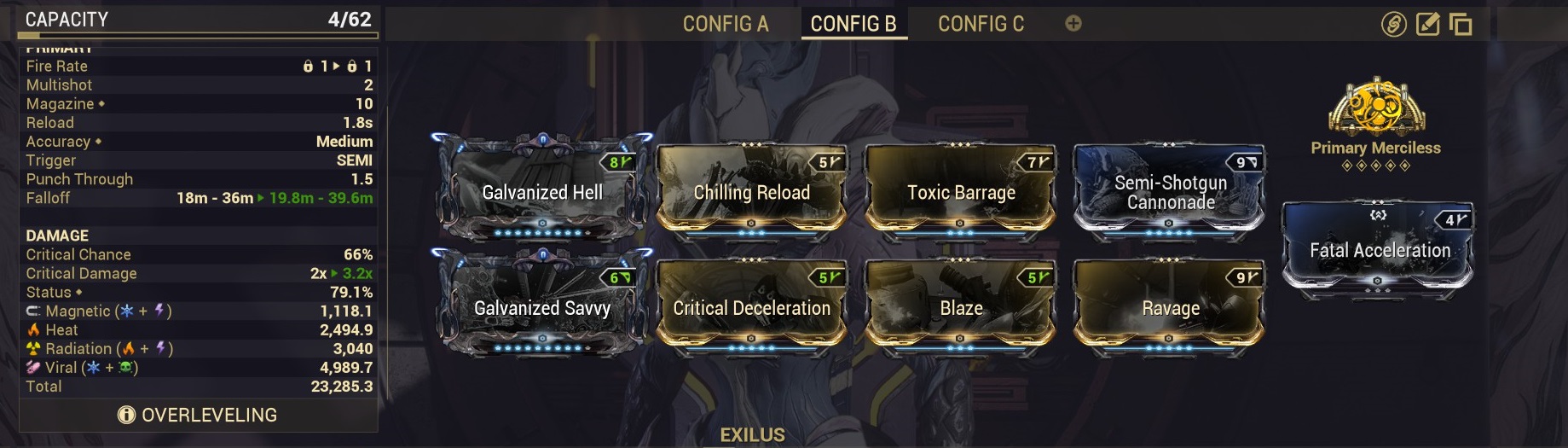This screenshot has height=448, width=1568.
Task: Click the Semi-Shotgun Cannonade mod card
Action: pyautogui.click(x=1170, y=189)
